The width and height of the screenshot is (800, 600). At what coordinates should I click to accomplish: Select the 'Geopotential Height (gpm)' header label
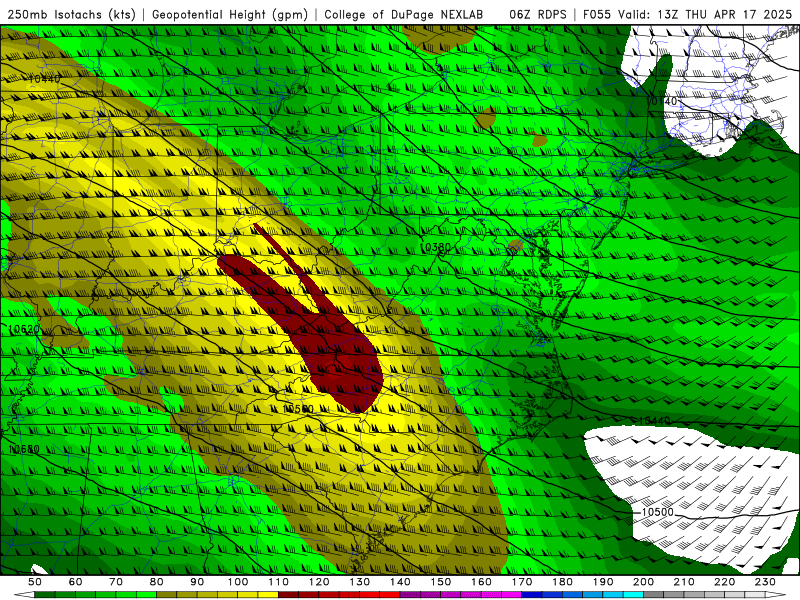[230, 15]
